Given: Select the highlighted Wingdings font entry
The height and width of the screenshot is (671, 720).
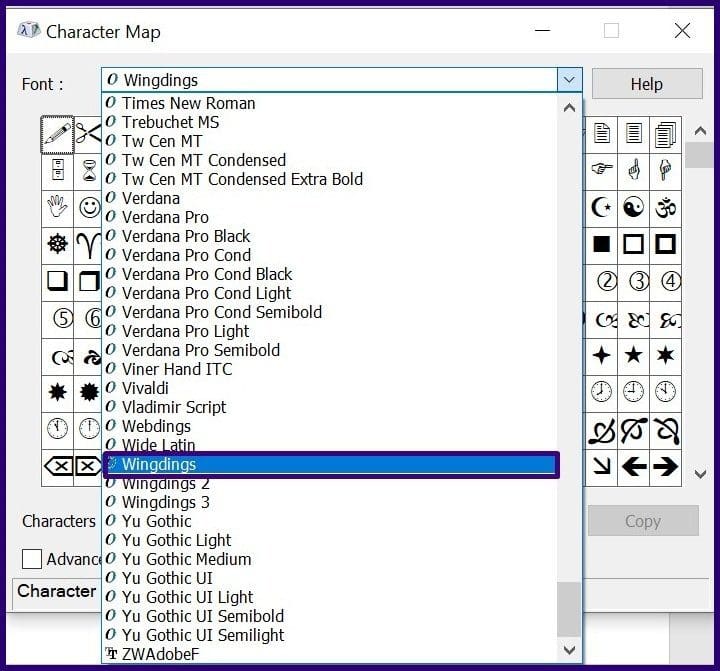Looking at the screenshot, I should click(x=330, y=464).
